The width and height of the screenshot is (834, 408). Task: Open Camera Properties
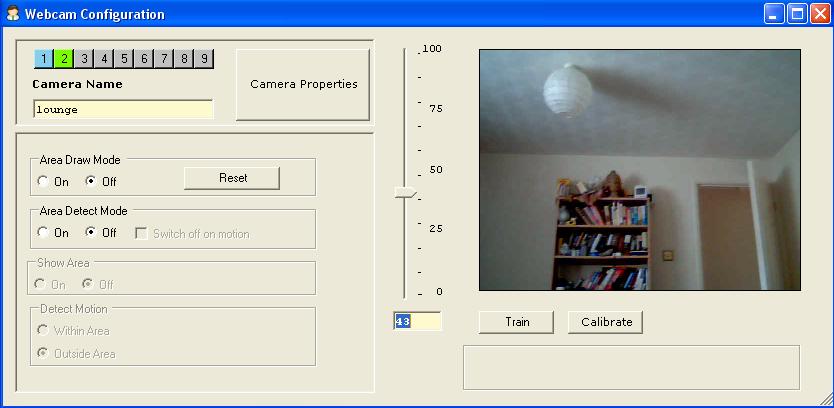pyautogui.click(x=303, y=85)
